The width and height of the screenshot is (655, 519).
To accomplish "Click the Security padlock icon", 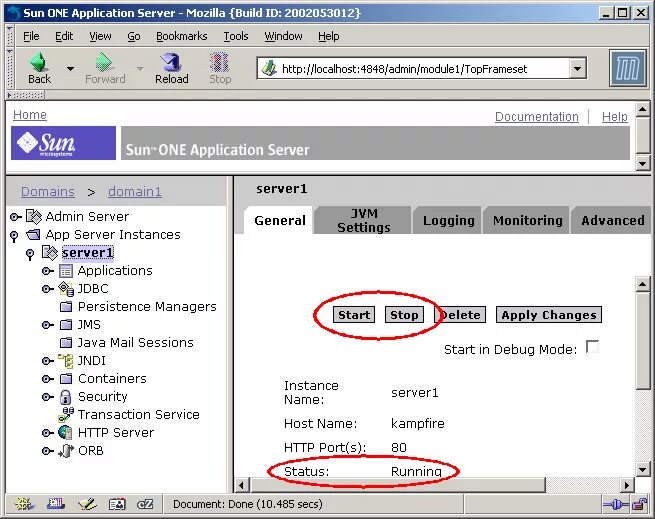I will pyautogui.click(x=66, y=397).
